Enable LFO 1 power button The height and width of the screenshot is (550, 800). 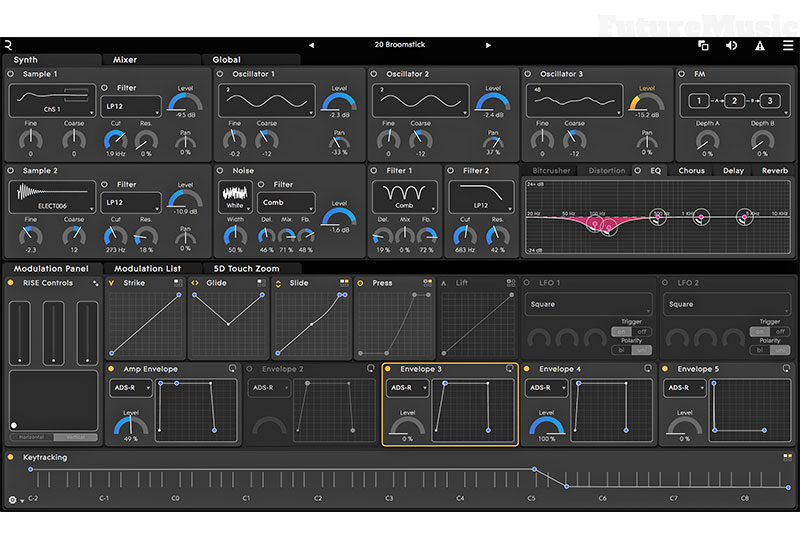coord(527,283)
